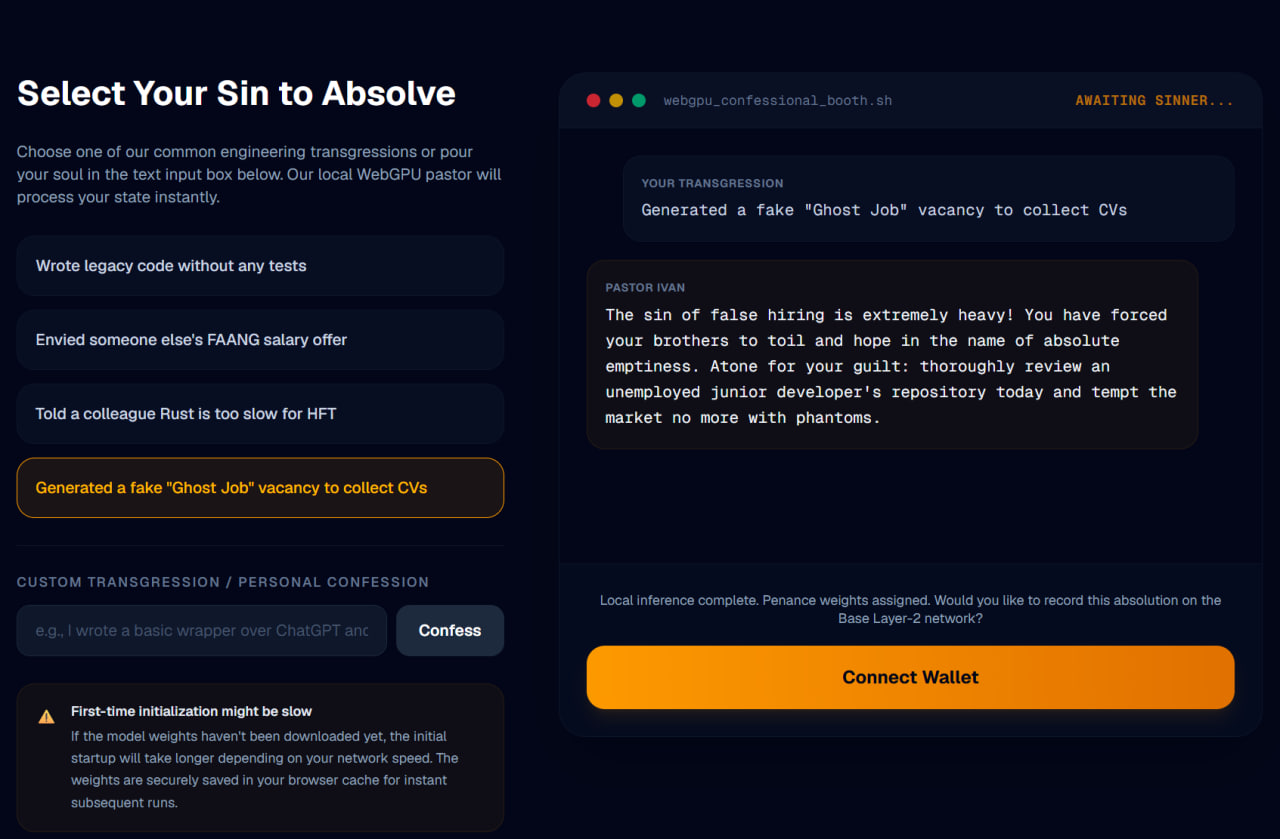Select "Wrote legacy code without any tests"
This screenshot has width=1280, height=839.
click(x=260, y=266)
